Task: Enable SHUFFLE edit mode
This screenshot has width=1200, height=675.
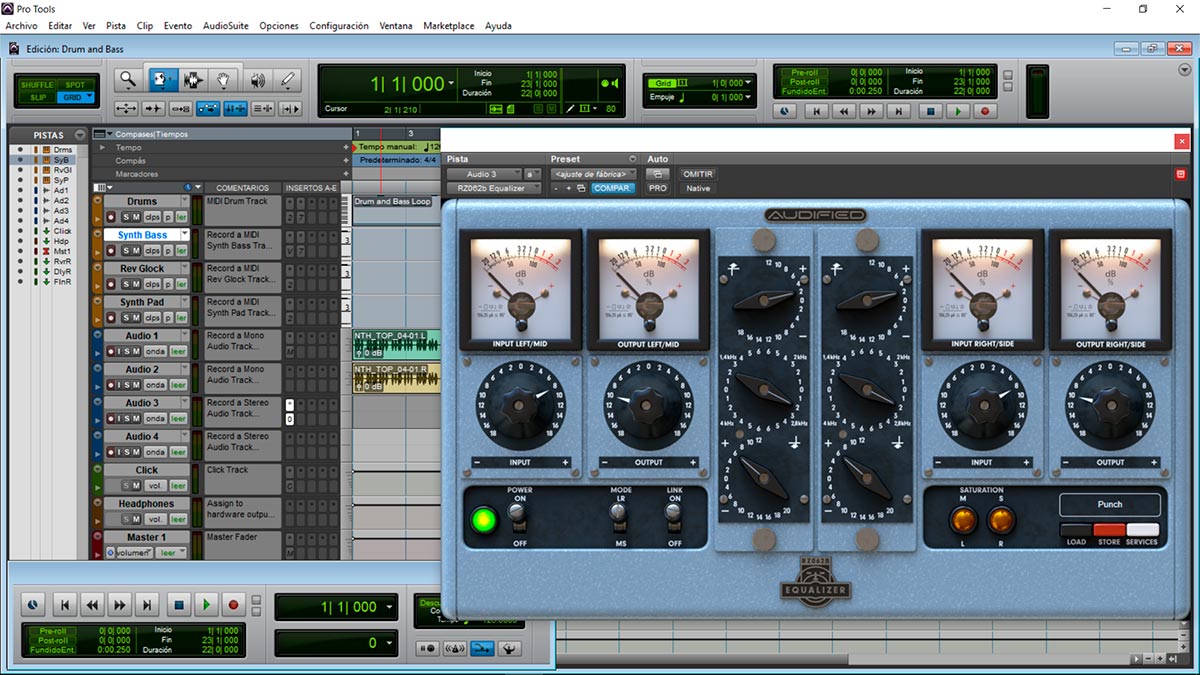Action: (x=38, y=85)
